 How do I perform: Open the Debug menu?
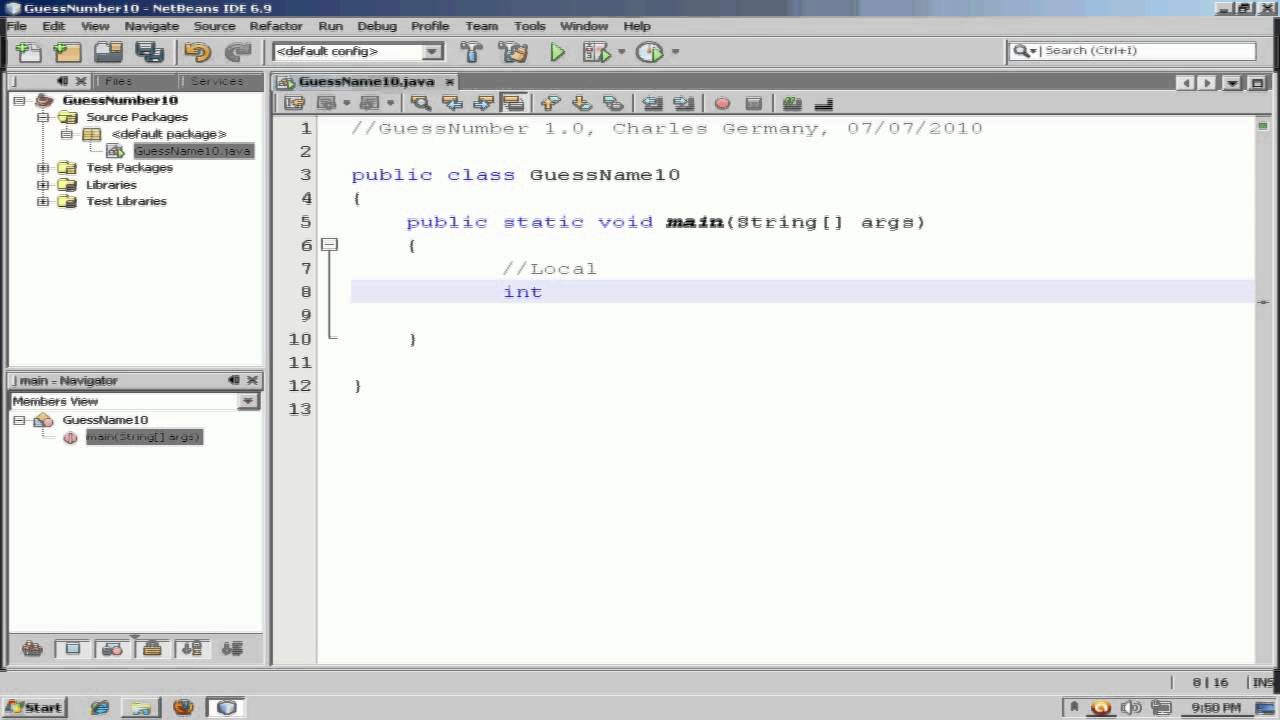point(377,26)
